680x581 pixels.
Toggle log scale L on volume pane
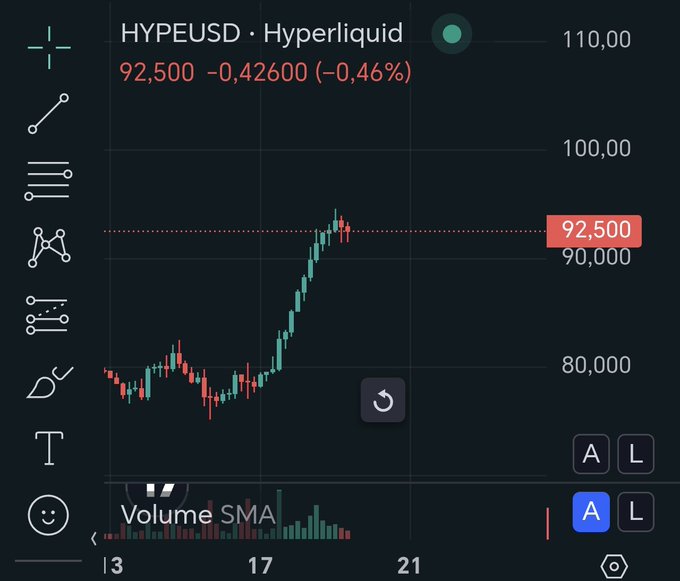[636, 512]
